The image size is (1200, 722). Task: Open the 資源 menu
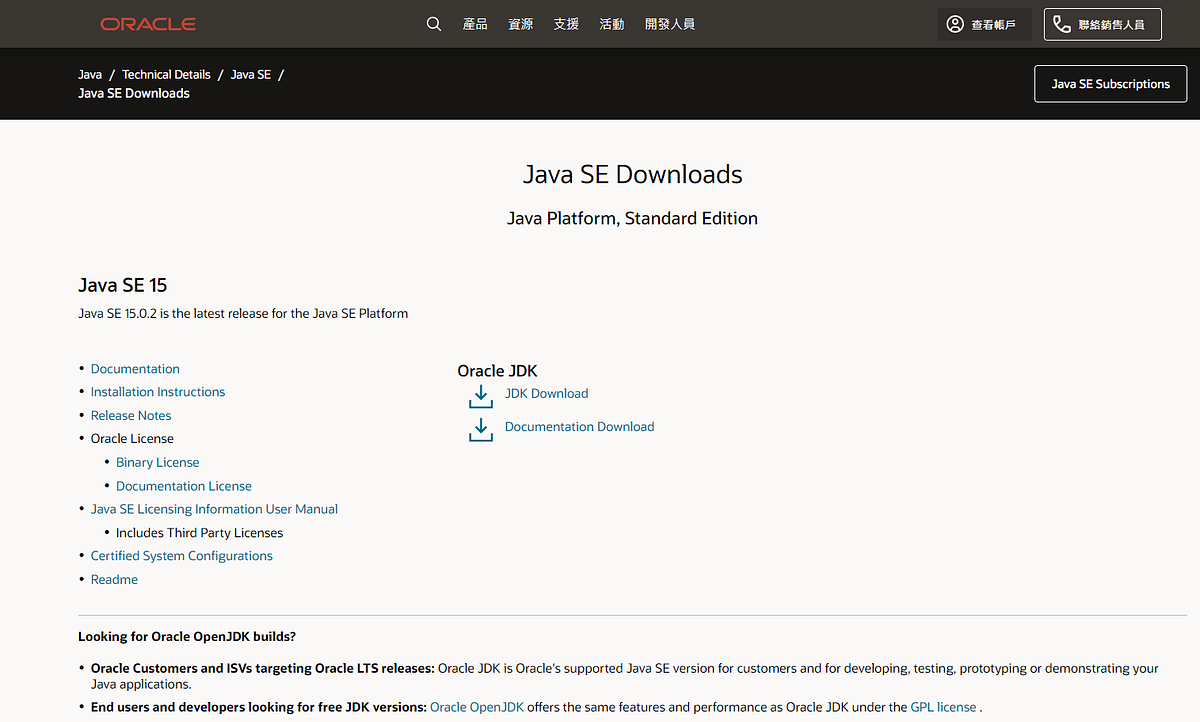pyautogui.click(x=520, y=24)
